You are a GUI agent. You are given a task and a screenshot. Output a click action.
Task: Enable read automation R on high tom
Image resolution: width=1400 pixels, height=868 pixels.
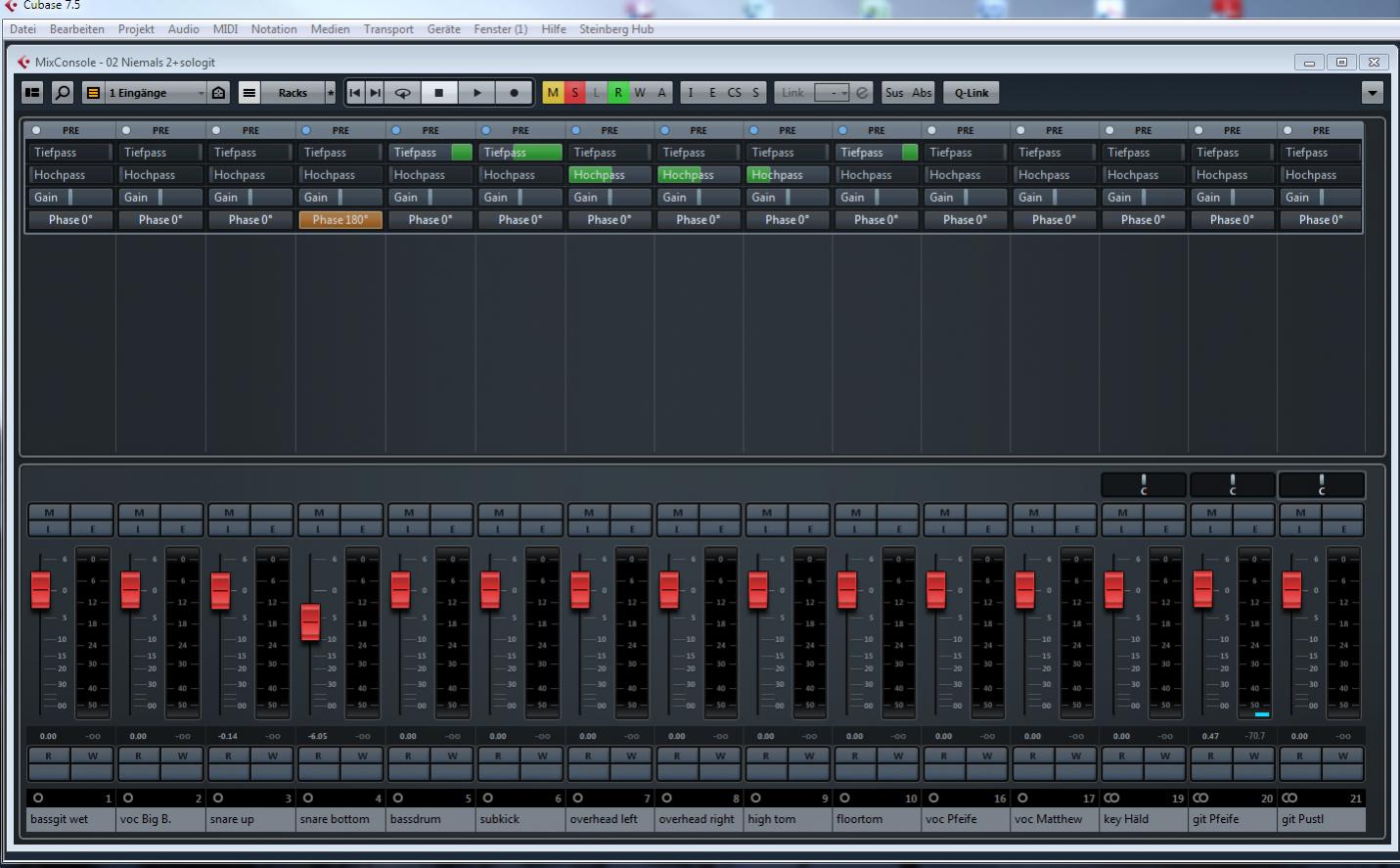pos(766,755)
